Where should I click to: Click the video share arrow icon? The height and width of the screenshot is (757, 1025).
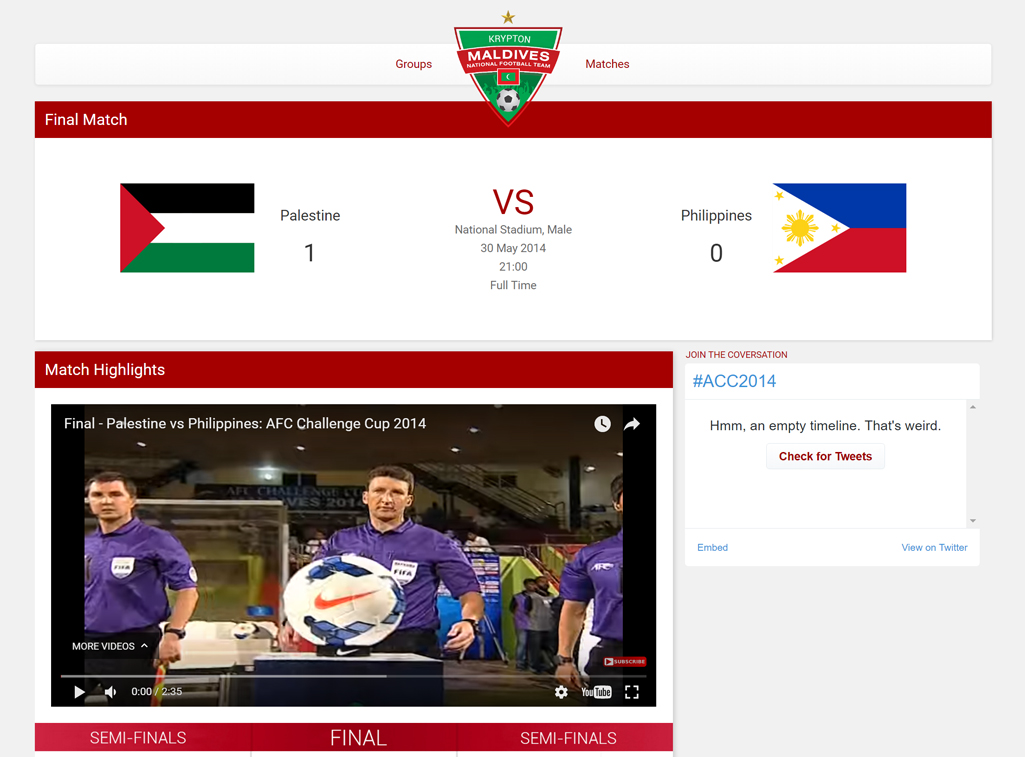click(x=632, y=424)
